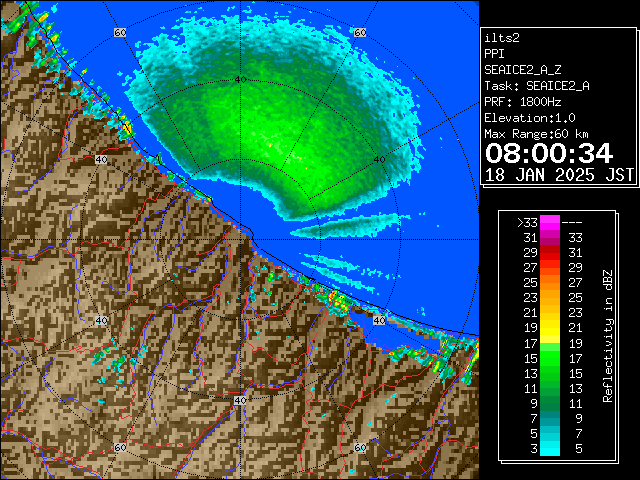Image resolution: width=640 pixels, height=480 pixels.
Task: Pick the bright magenta >33 dBZ swatch
Action: point(550,223)
